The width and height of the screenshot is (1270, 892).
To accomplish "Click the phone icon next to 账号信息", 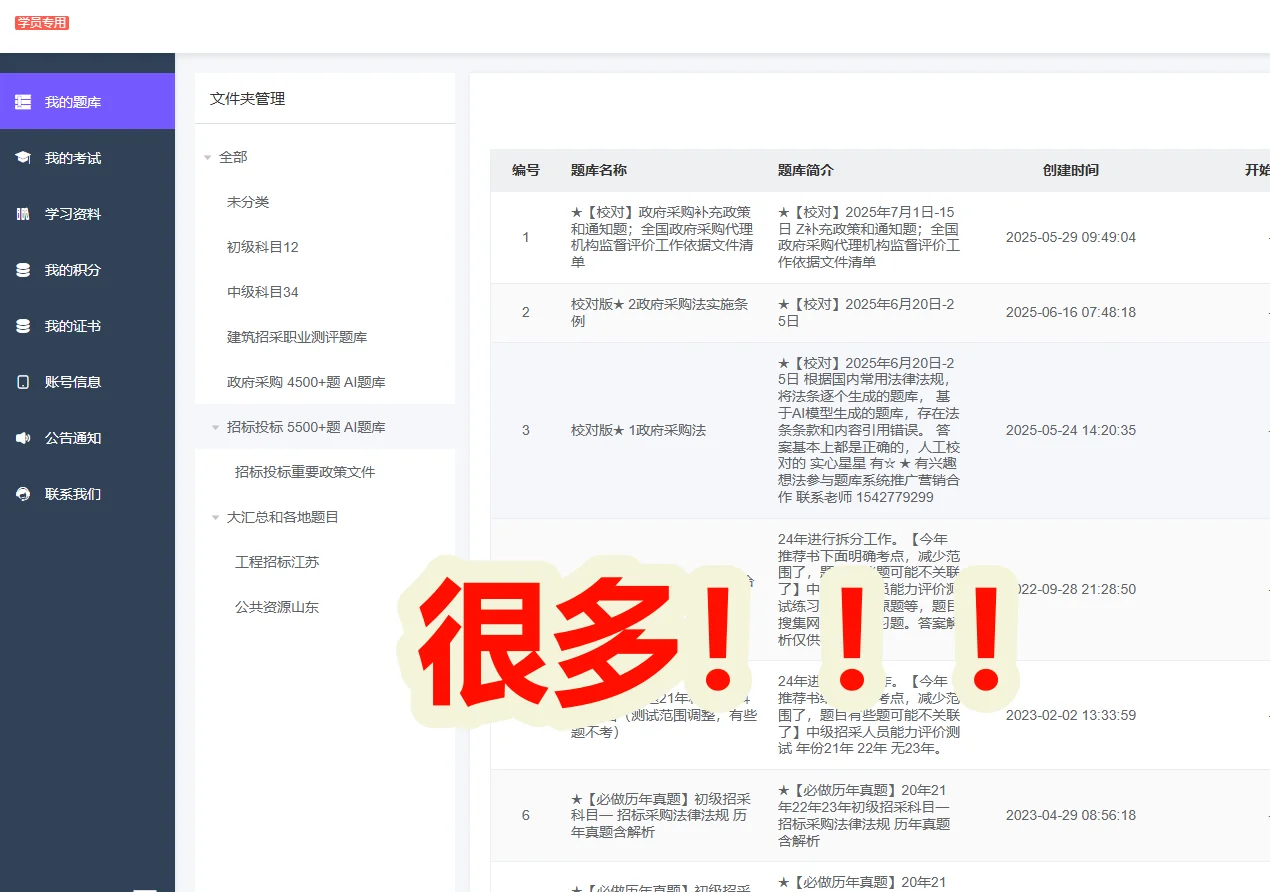I will (21, 381).
